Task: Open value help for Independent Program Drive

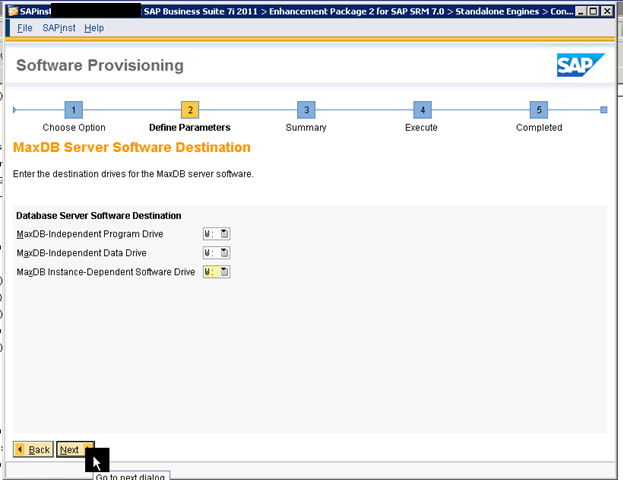Action: [x=224, y=234]
